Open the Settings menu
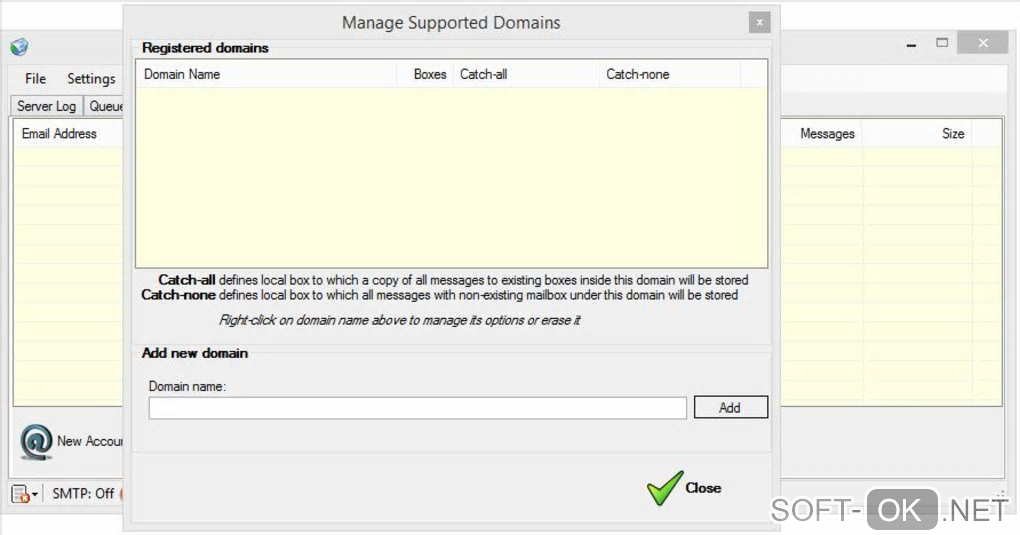This screenshot has height=535, width=1020. point(91,79)
